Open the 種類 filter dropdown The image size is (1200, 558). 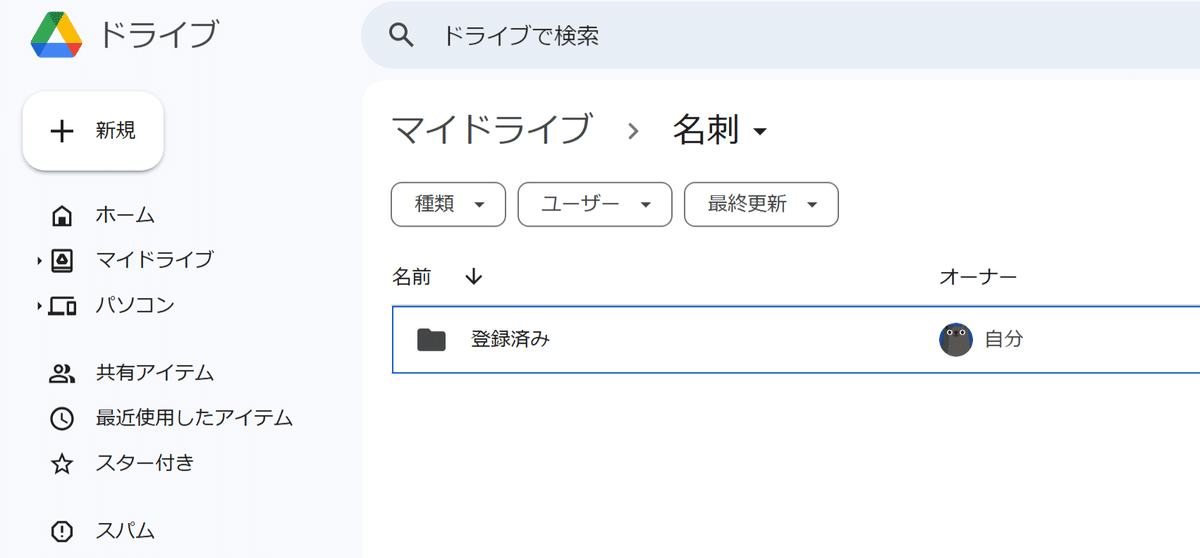click(x=448, y=204)
